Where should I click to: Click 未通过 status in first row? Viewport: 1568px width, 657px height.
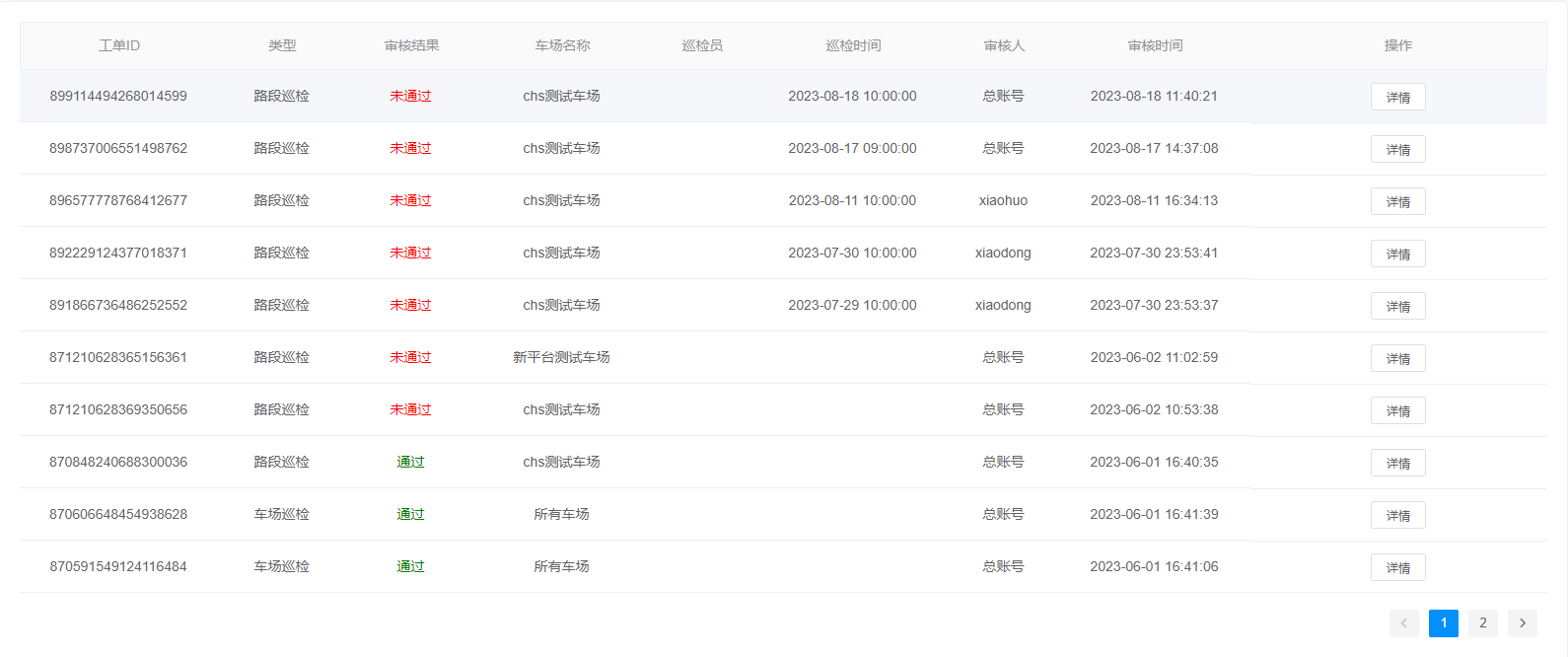(410, 96)
